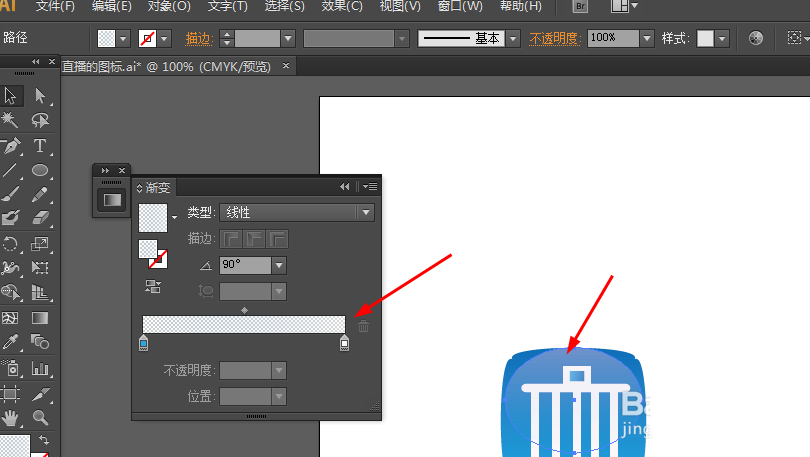Activate the Slice tool
Screen dimensions: 810x457
click(x=40, y=394)
